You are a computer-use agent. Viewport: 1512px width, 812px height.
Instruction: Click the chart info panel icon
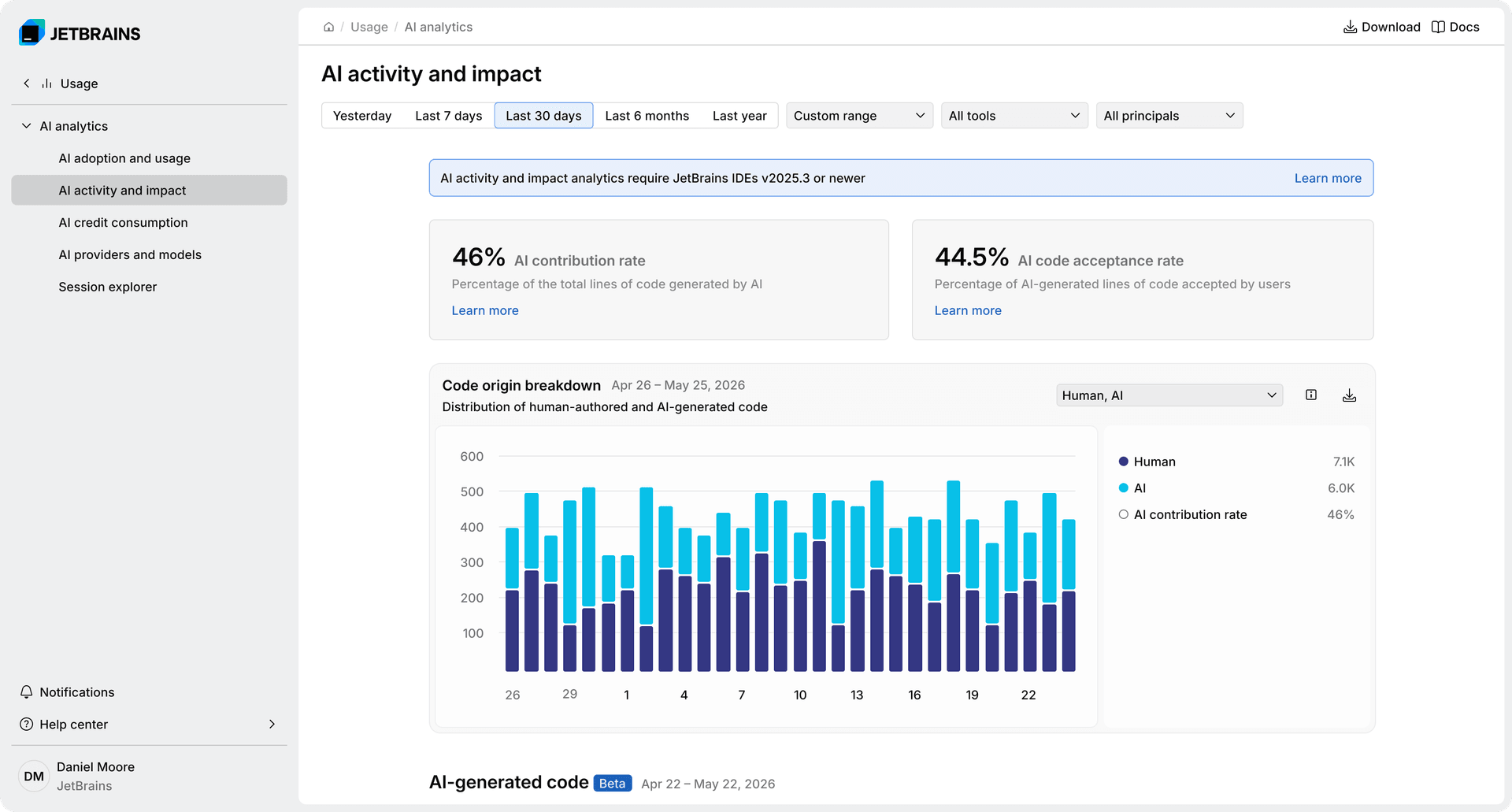pyautogui.click(x=1311, y=395)
